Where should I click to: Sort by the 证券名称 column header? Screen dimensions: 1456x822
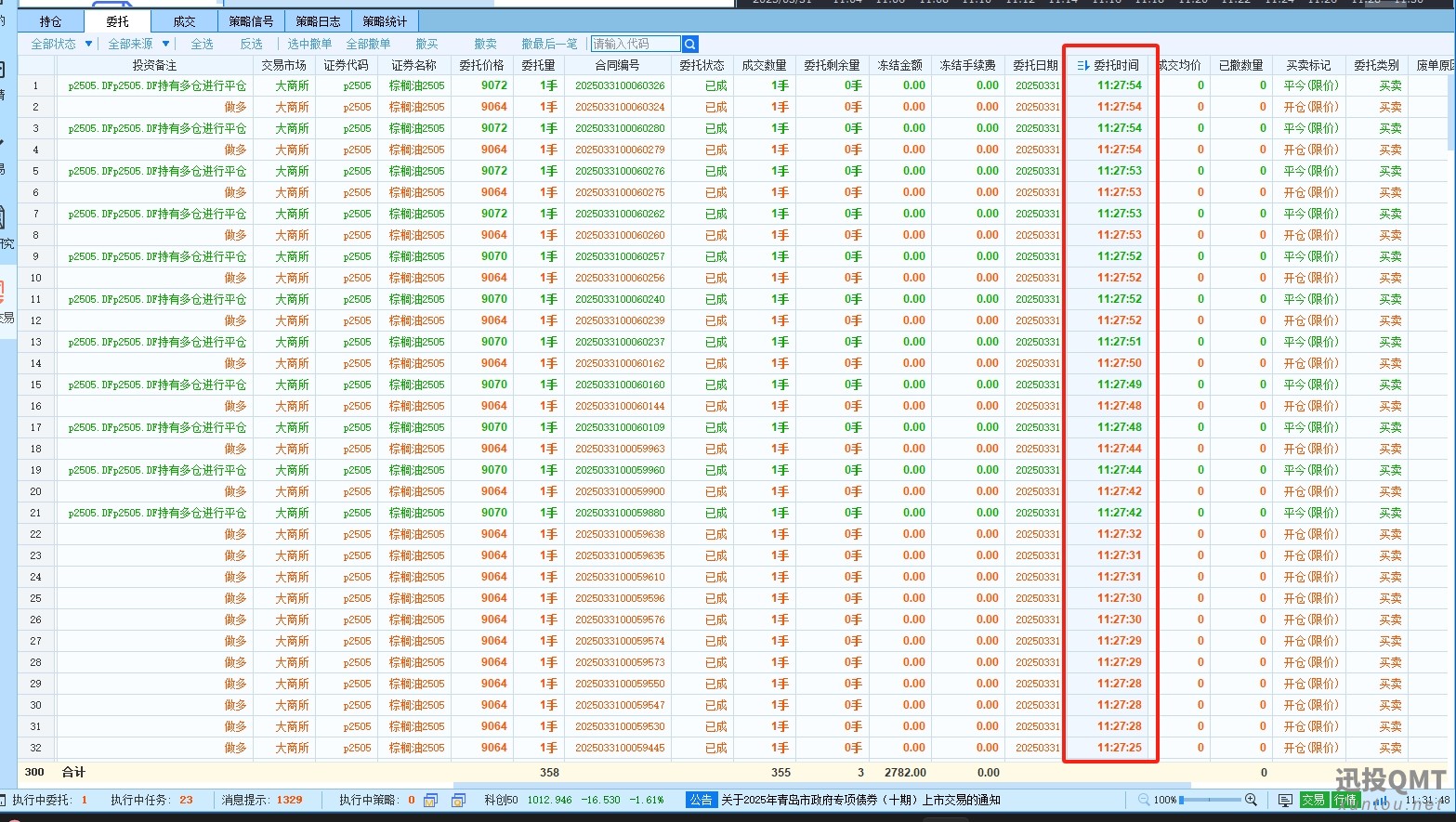coord(413,65)
